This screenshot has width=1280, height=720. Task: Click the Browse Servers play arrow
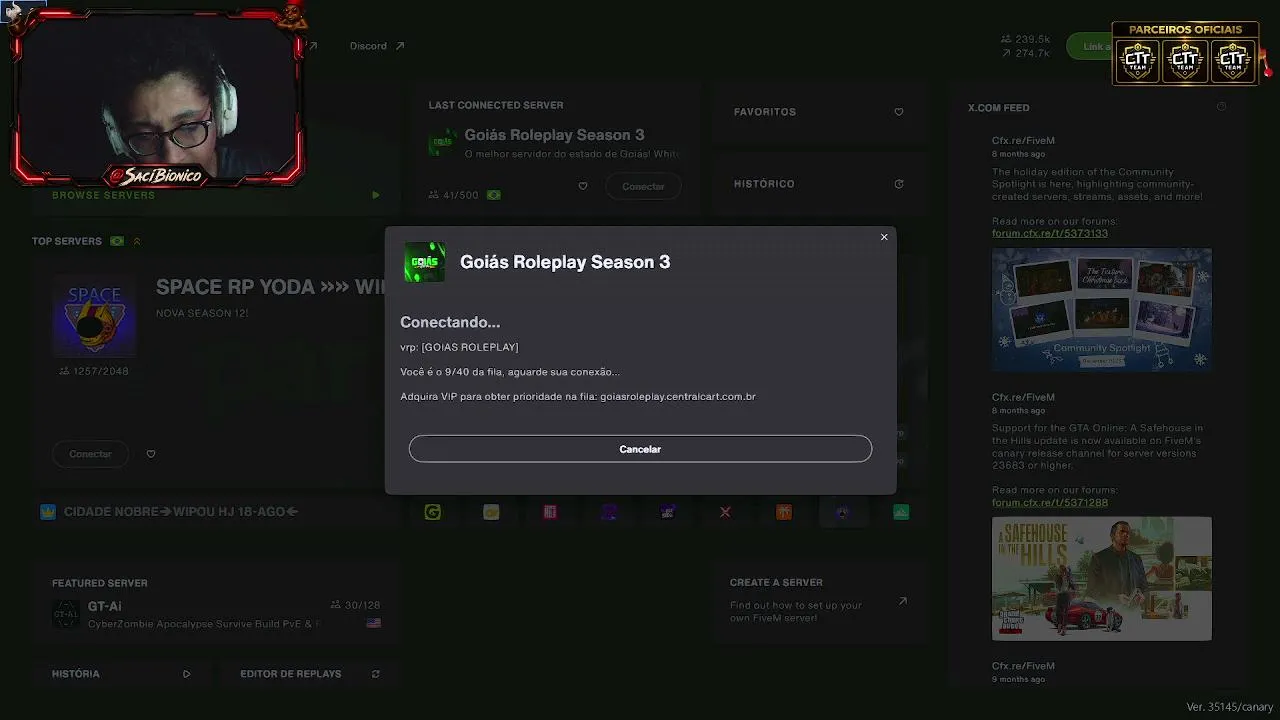[376, 195]
